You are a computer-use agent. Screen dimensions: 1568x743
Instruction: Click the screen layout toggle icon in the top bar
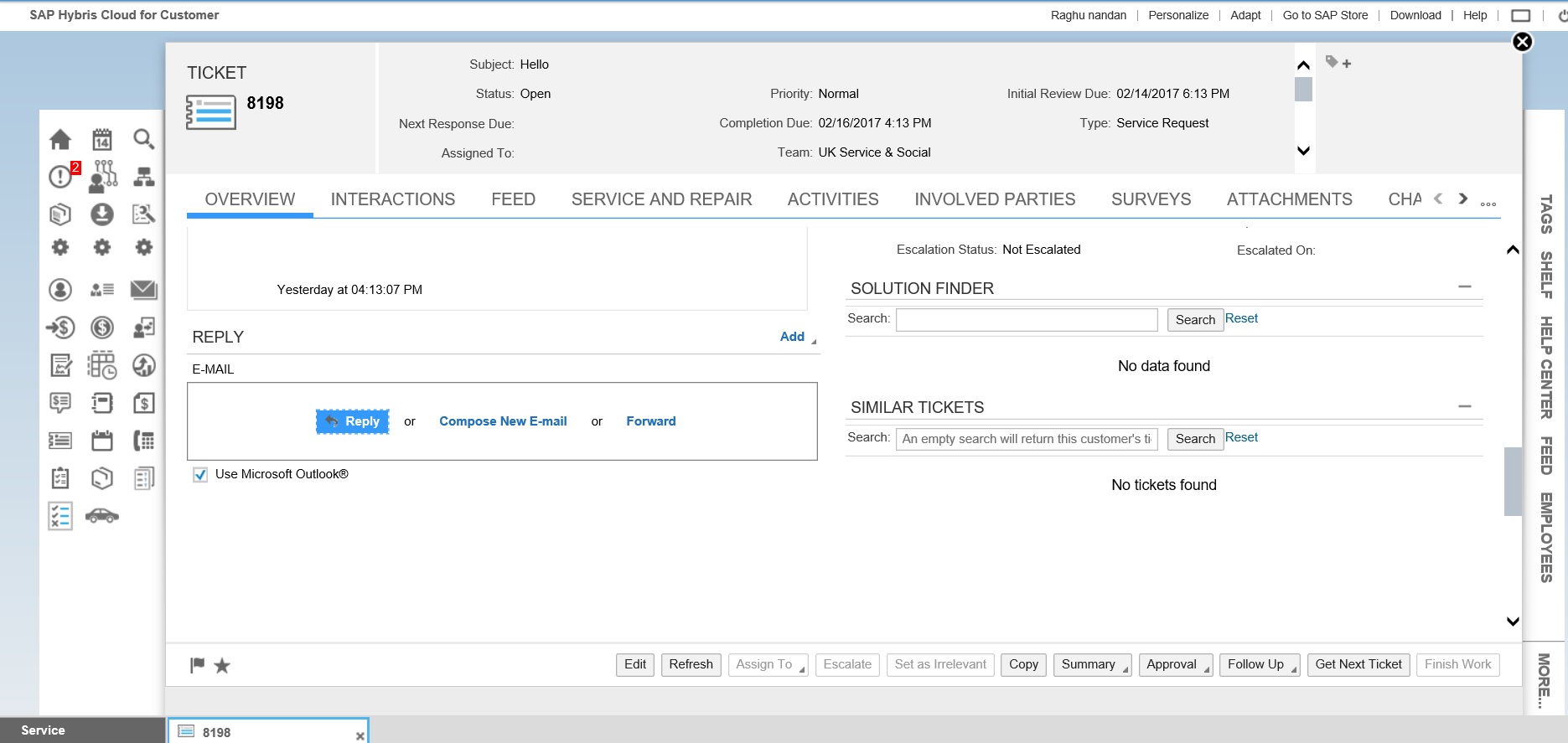tap(1521, 15)
